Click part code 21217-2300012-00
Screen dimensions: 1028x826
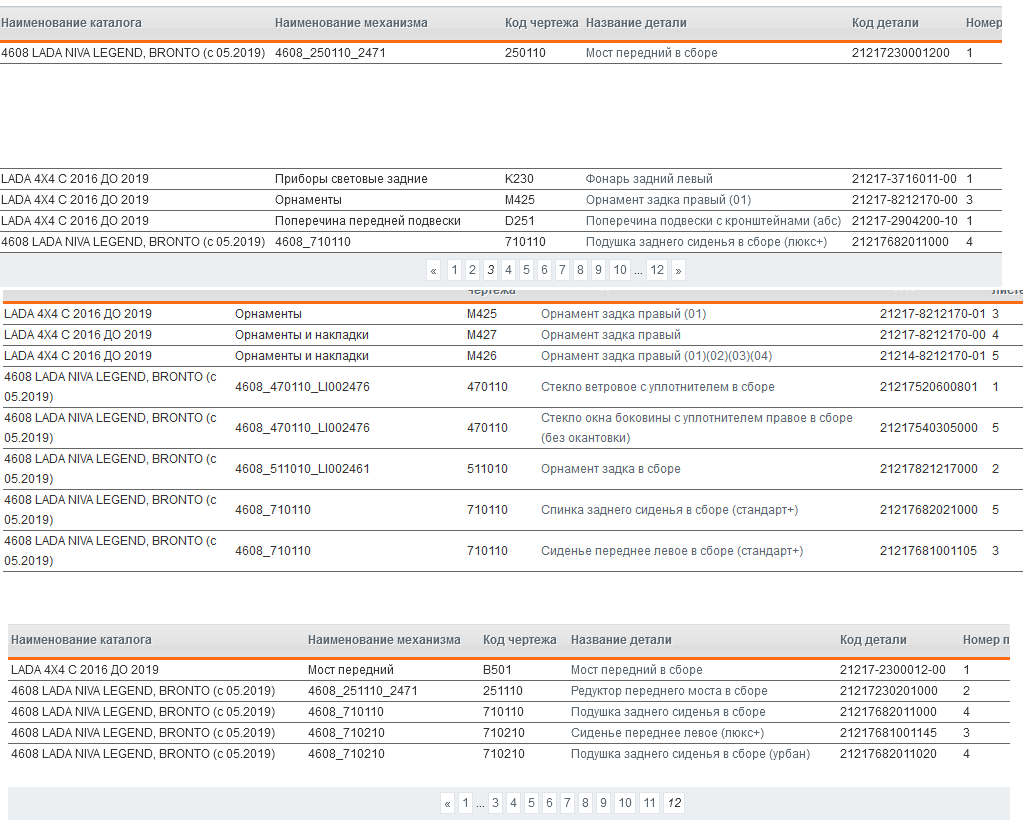point(893,670)
